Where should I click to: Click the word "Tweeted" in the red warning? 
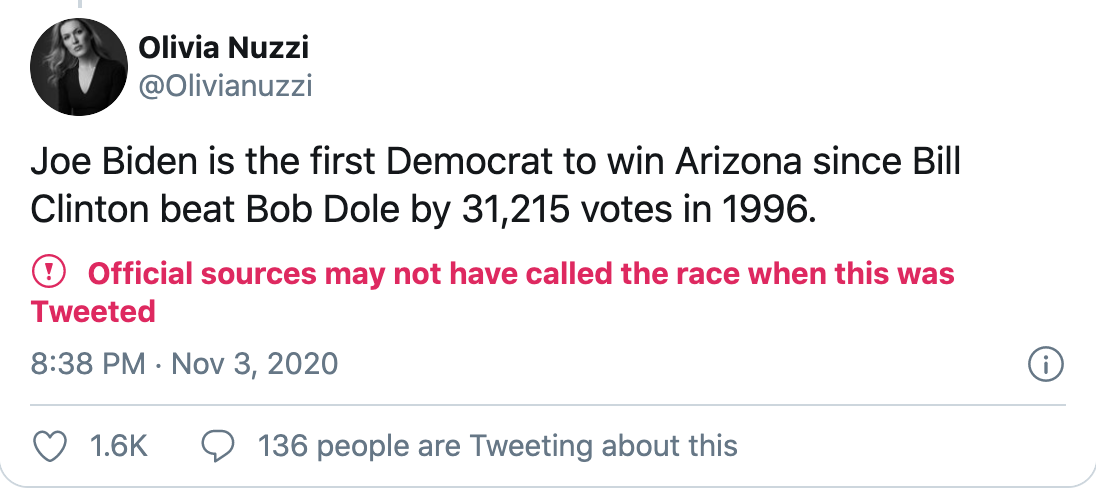[93, 312]
